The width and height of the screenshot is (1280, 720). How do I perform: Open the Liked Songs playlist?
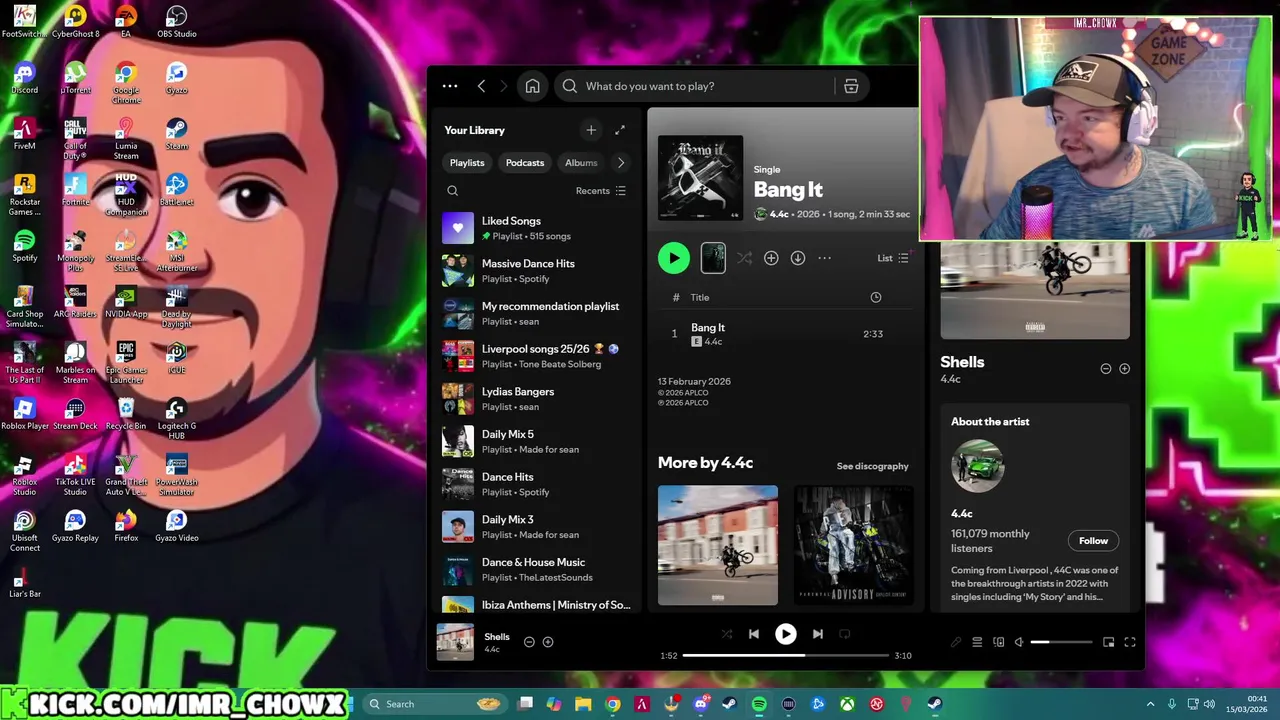click(538, 228)
